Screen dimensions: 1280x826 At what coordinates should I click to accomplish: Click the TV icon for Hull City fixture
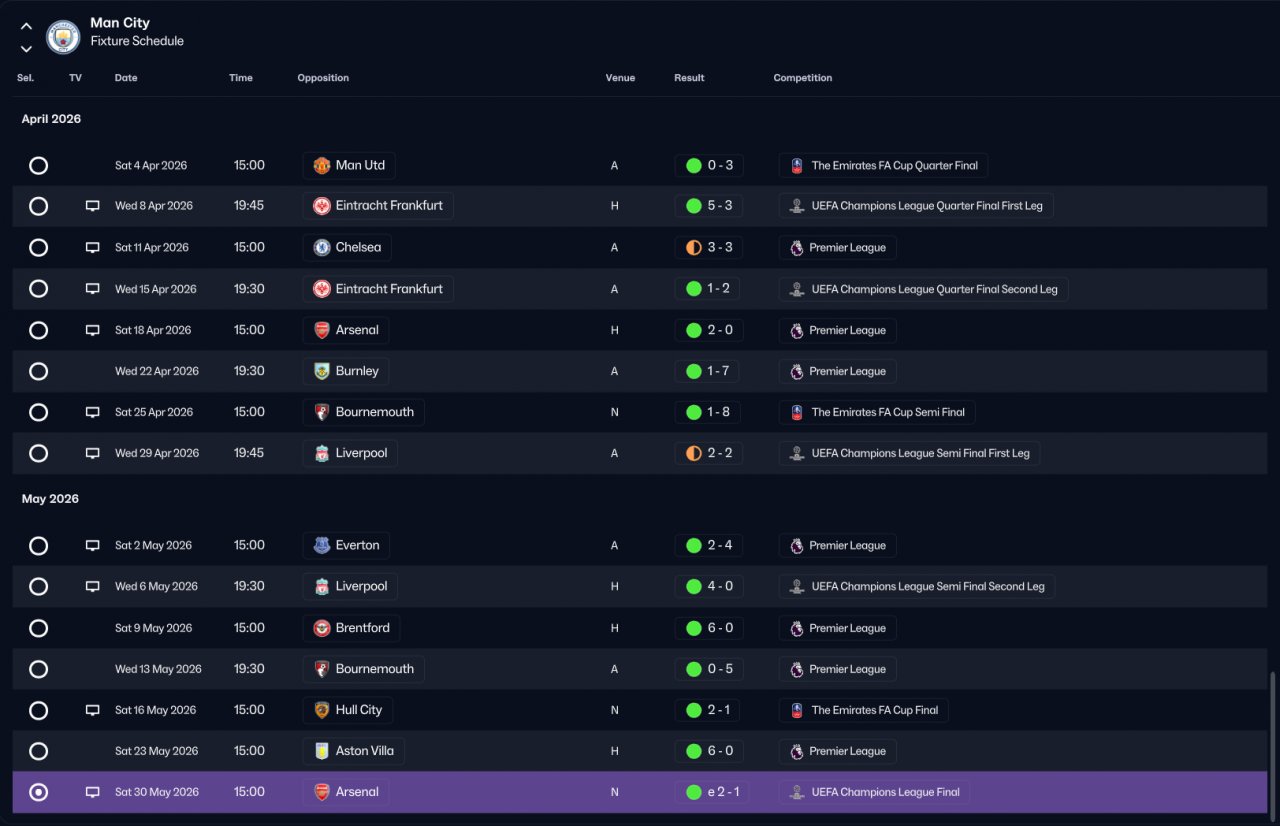[x=92, y=710]
